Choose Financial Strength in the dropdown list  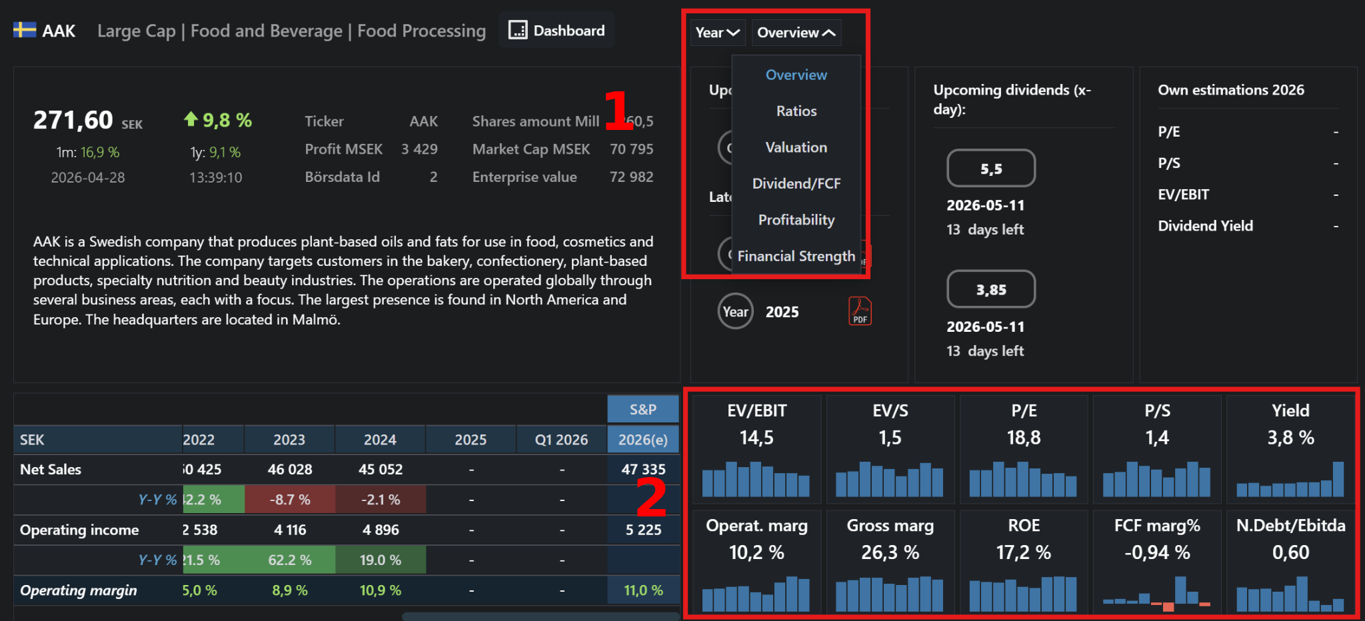tap(796, 256)
